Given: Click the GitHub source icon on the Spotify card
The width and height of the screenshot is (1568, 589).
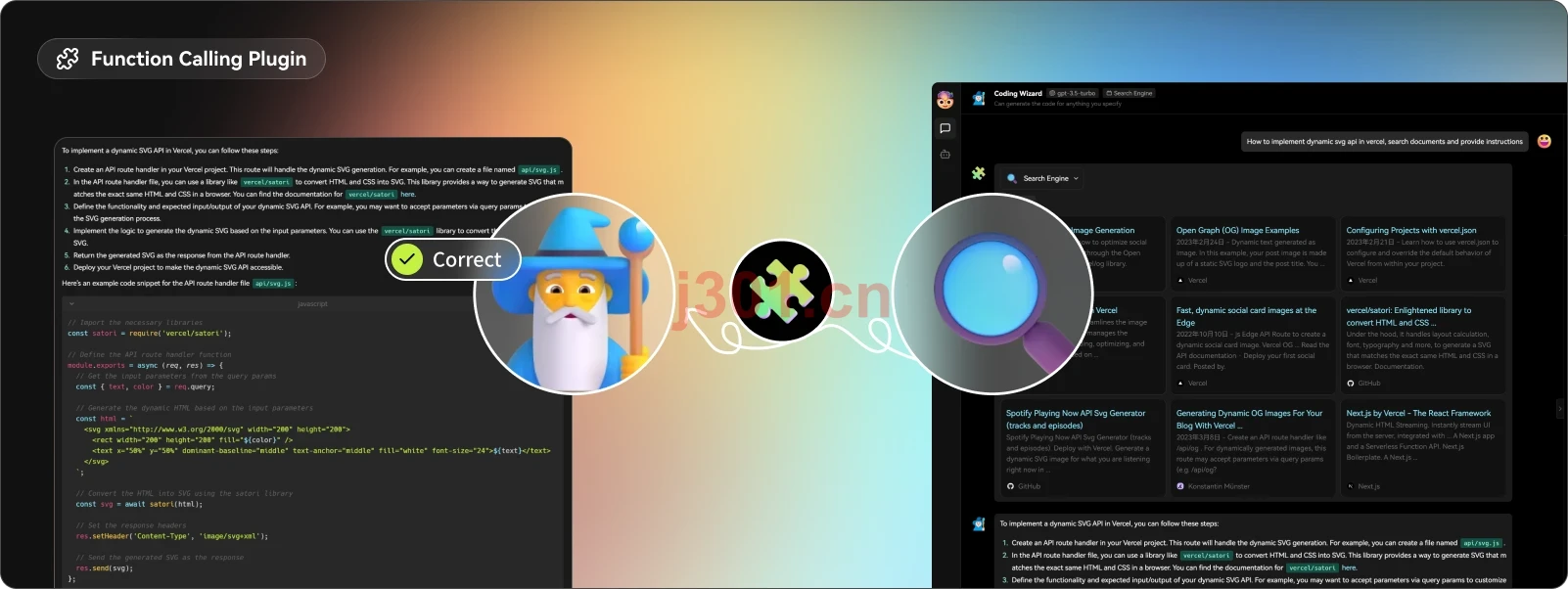Looking at the screenshot, I should (1010, 486).
